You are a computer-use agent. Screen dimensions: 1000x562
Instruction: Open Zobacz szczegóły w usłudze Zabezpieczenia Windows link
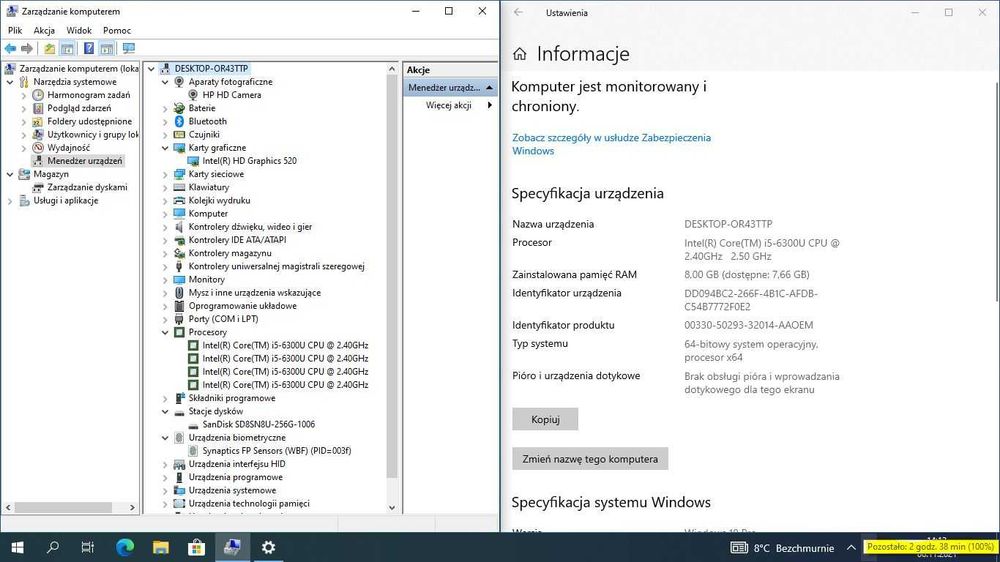click(611, 144)
